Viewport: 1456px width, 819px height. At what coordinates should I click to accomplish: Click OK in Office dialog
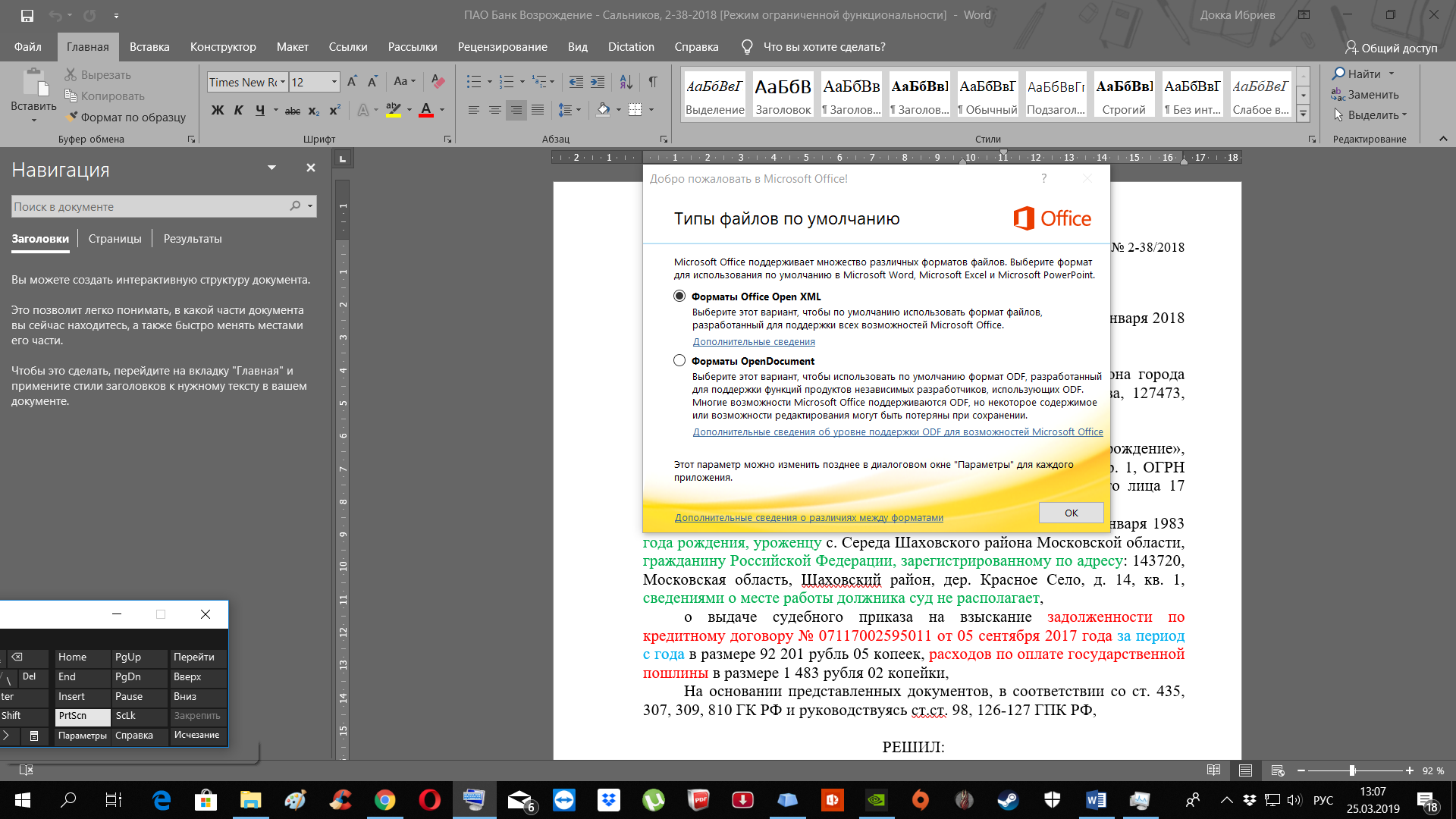(1071, 513)
